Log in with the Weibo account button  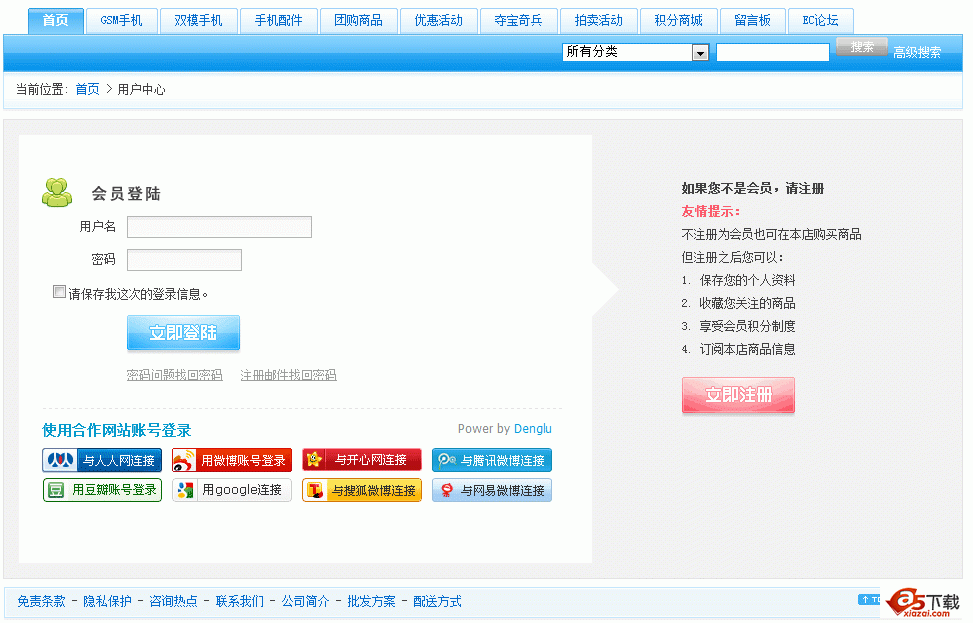coord(232,460)
